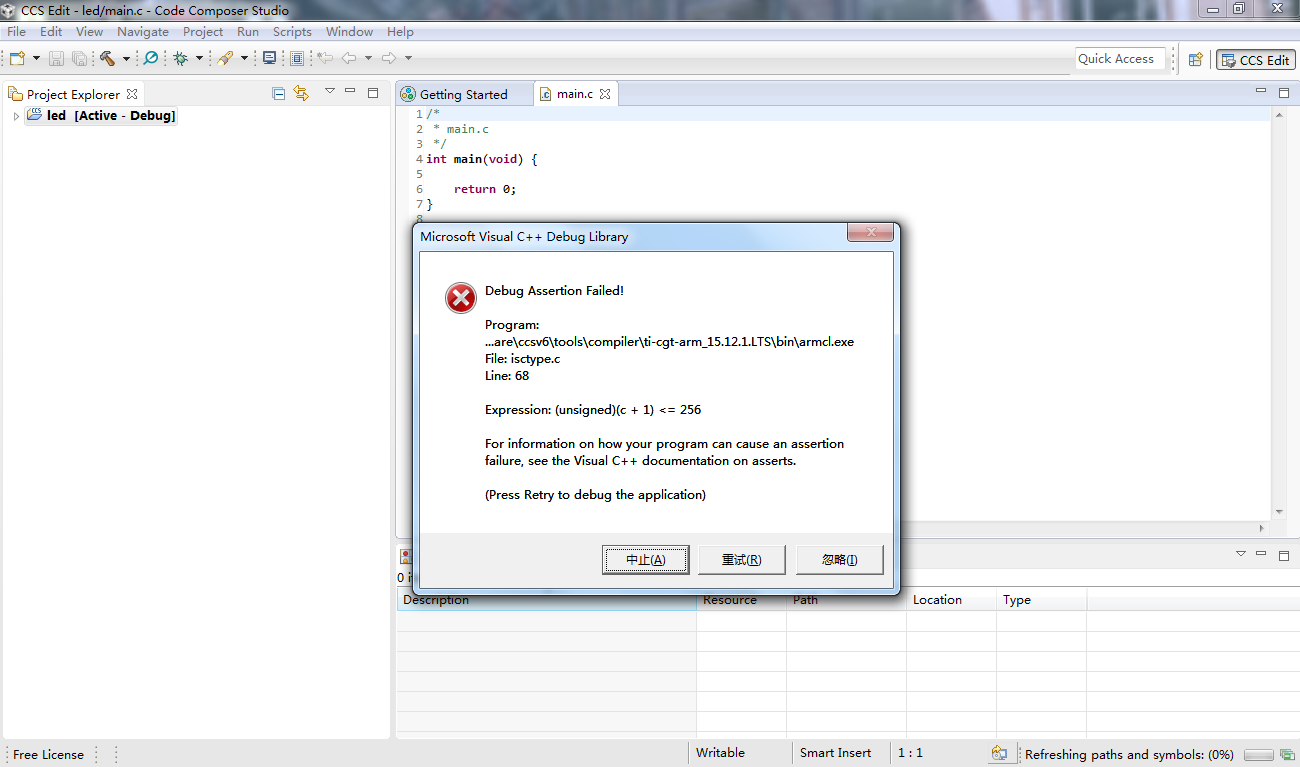Click the document list toolbar icon

[x=297, y=59]
